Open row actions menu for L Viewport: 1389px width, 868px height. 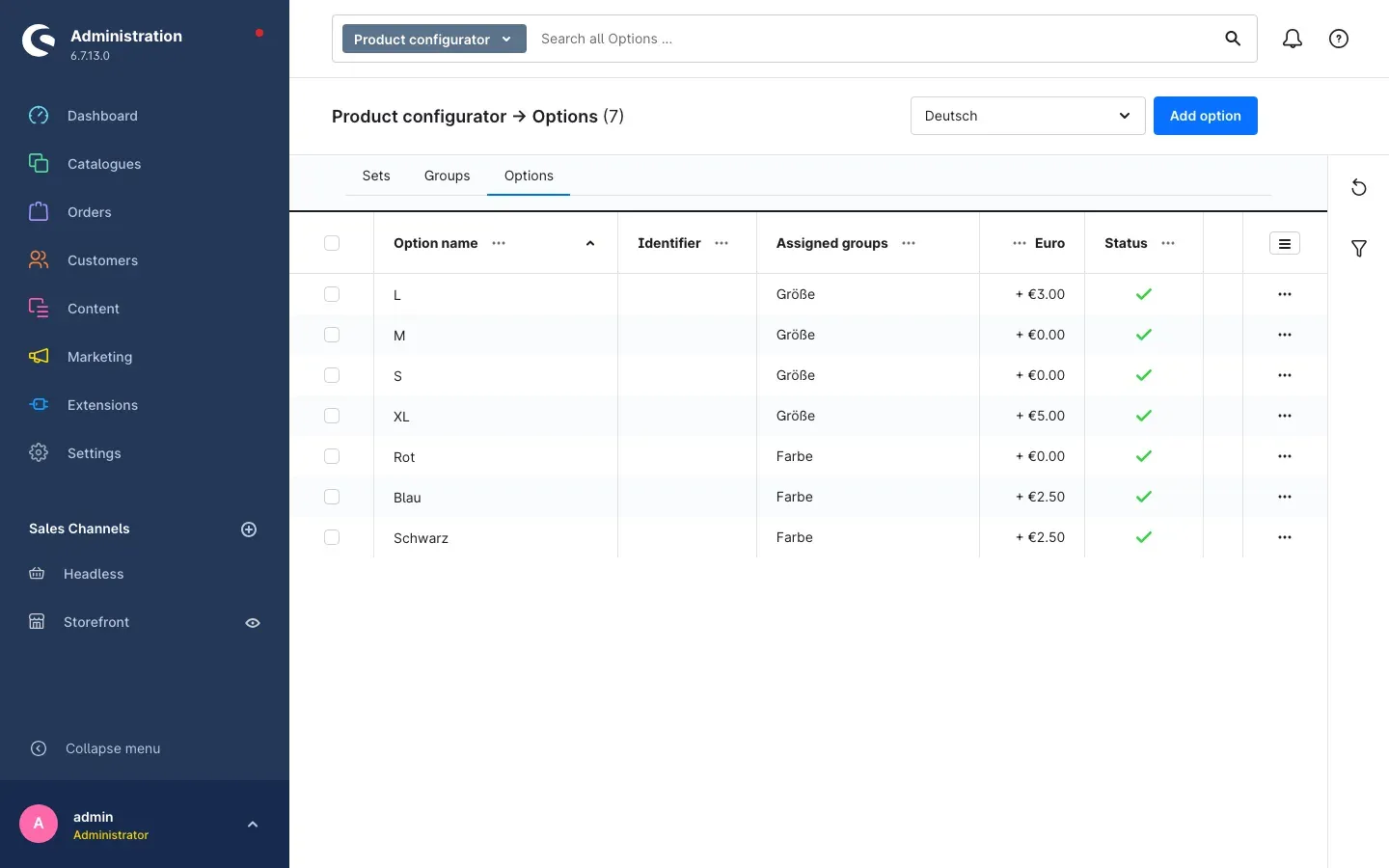coord(1285,294)
